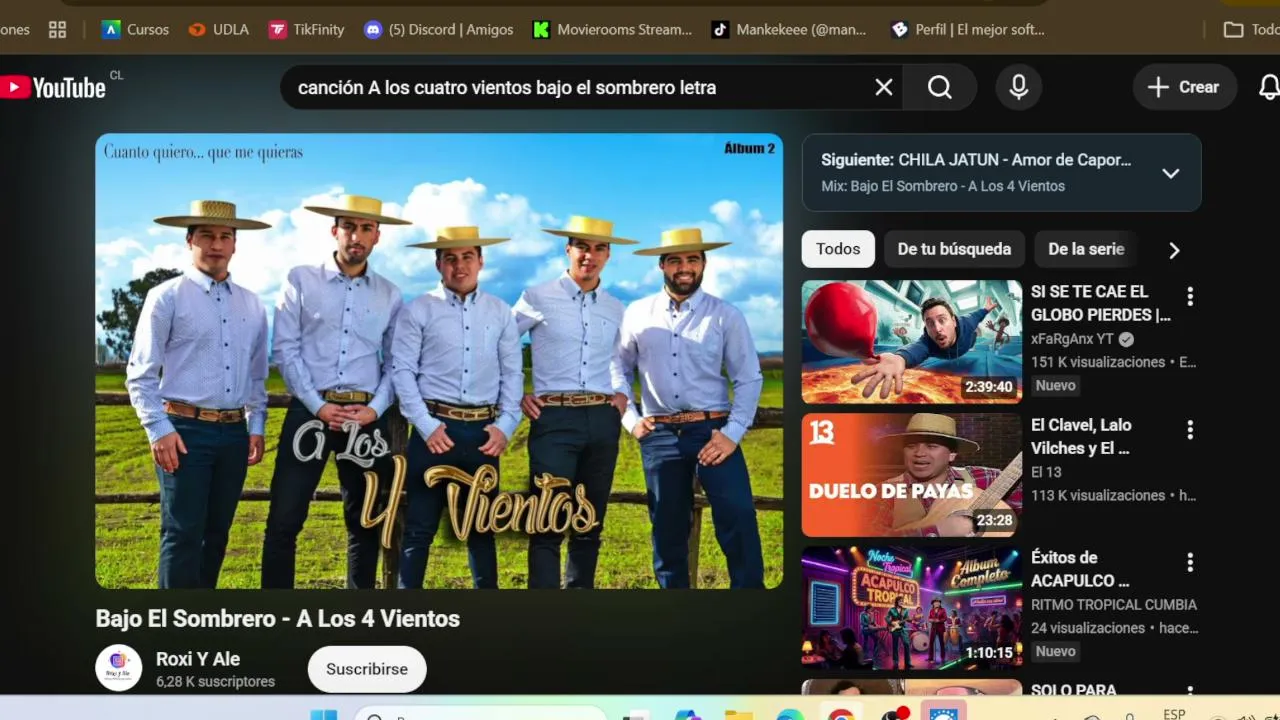Open options for the Éxitos de ACAPULCO video
Image resolution: width=1280 pixels, height=720 pixels.
pyautogui.click(x=1190, y=562)
